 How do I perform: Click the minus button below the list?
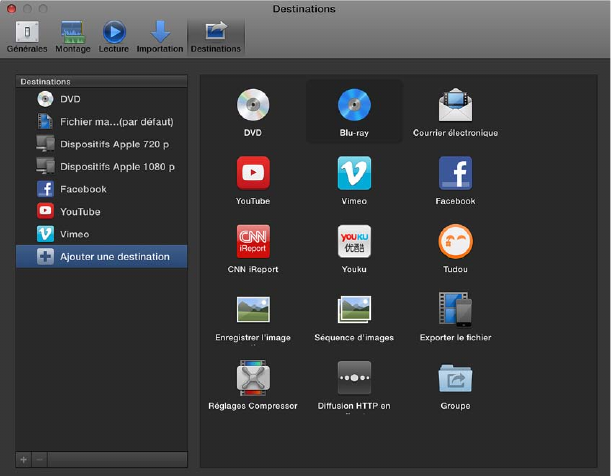pos(39,460)
